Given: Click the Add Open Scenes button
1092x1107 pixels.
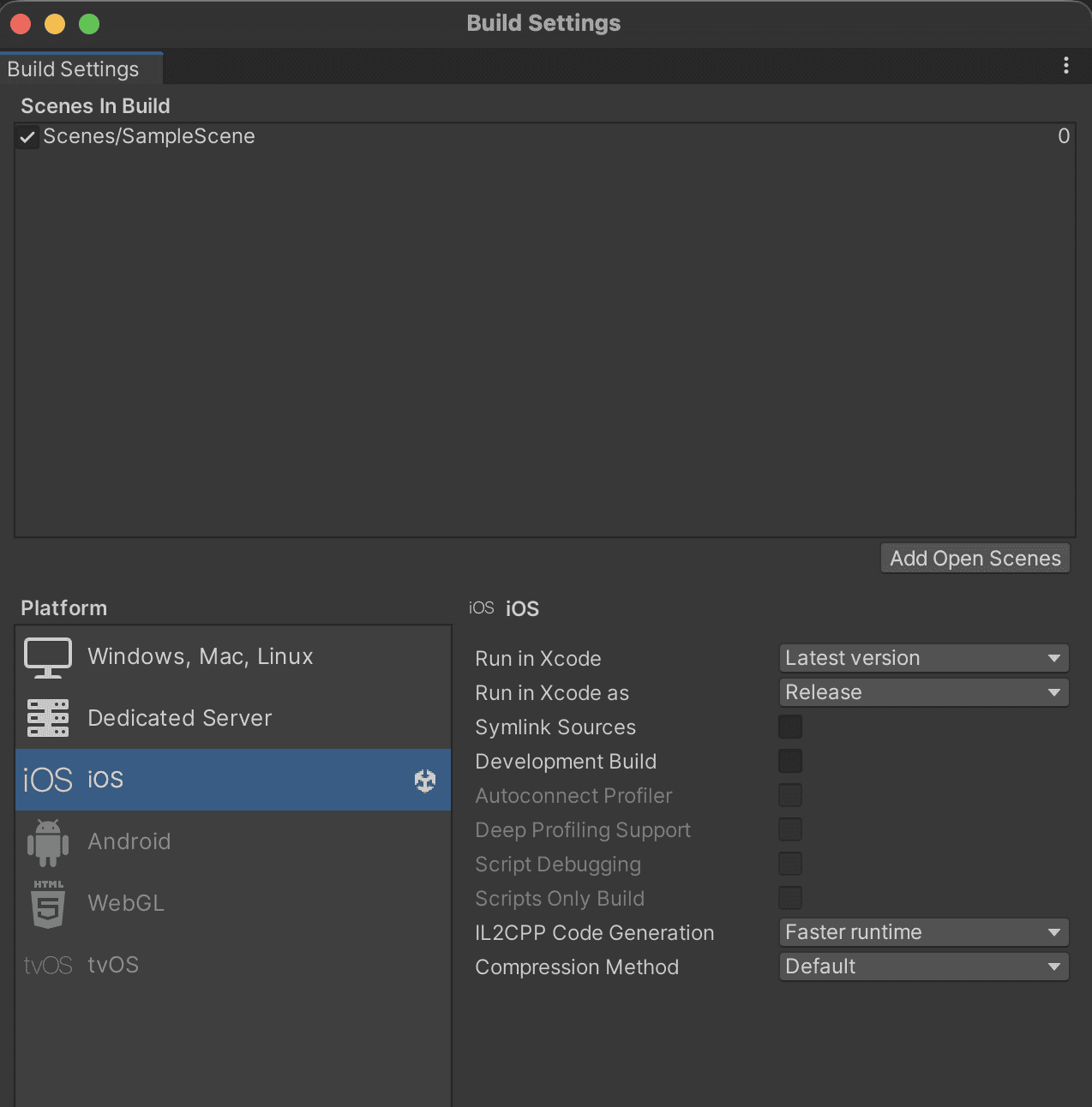Looking at the screenshot, I should pyautogui.click(x=975, y=558).
